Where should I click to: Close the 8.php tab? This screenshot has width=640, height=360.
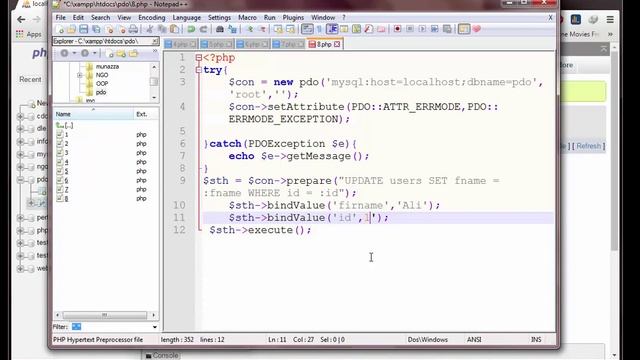(337, 44)
